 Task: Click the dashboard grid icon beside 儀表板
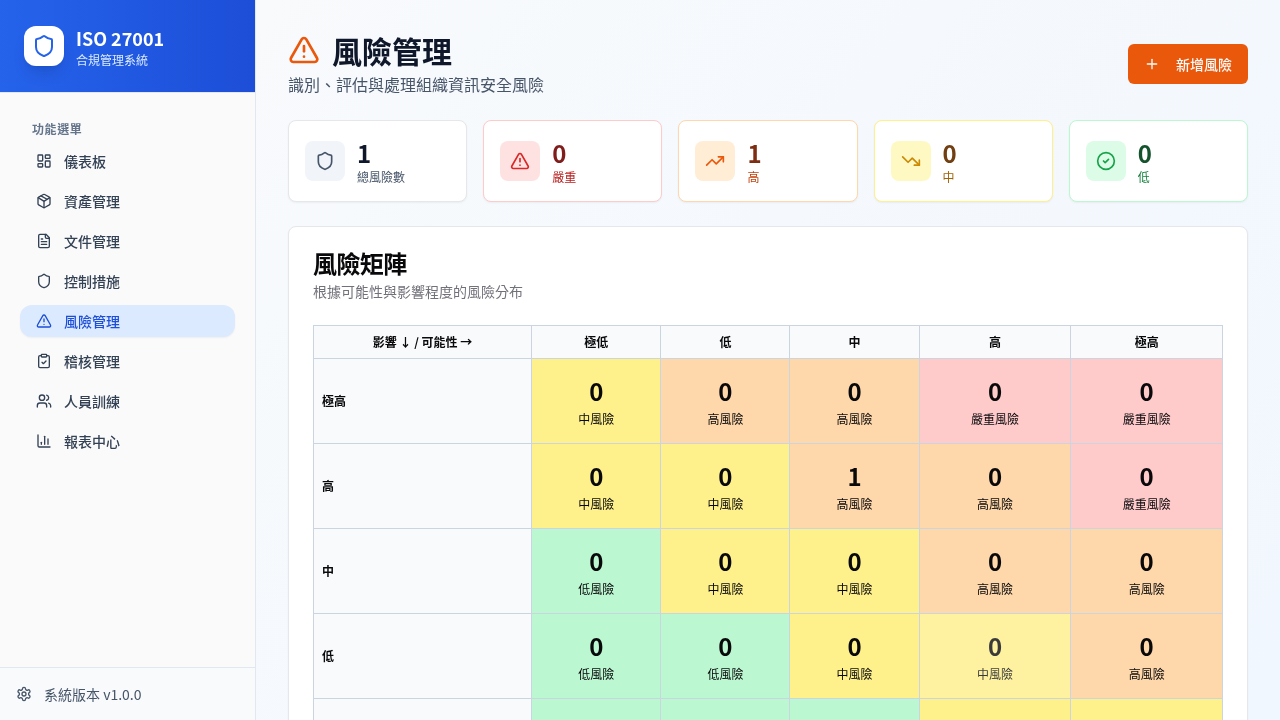click(44, 161)
